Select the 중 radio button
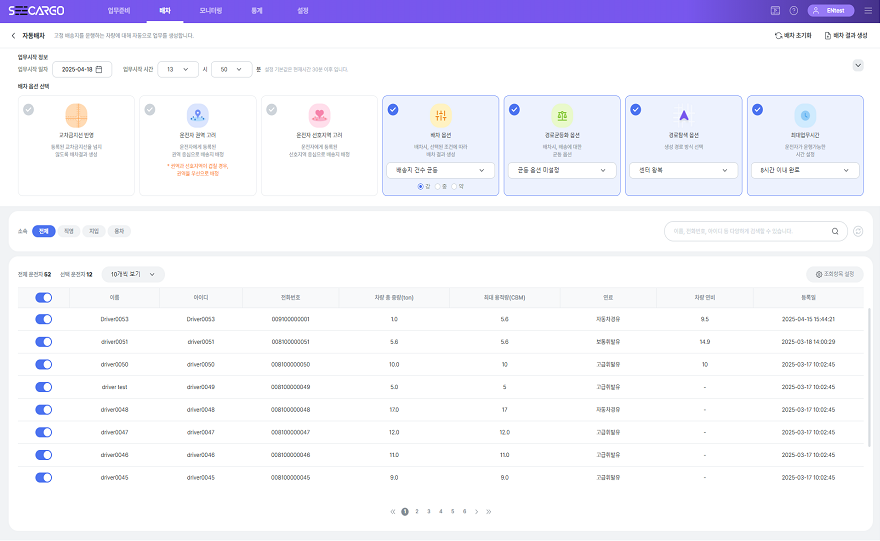Screen dimensions: 880x541 [440, 186]
